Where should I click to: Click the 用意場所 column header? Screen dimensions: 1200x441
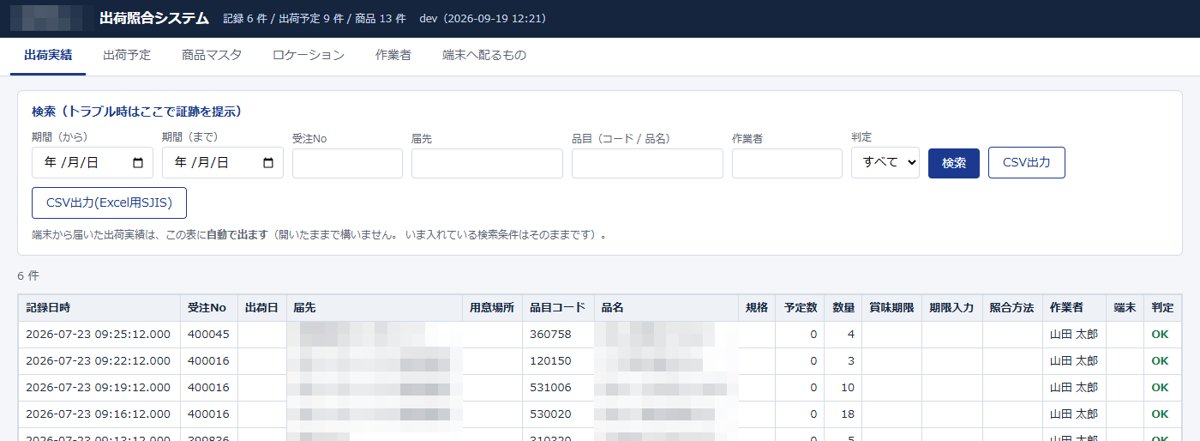point(491,307)
